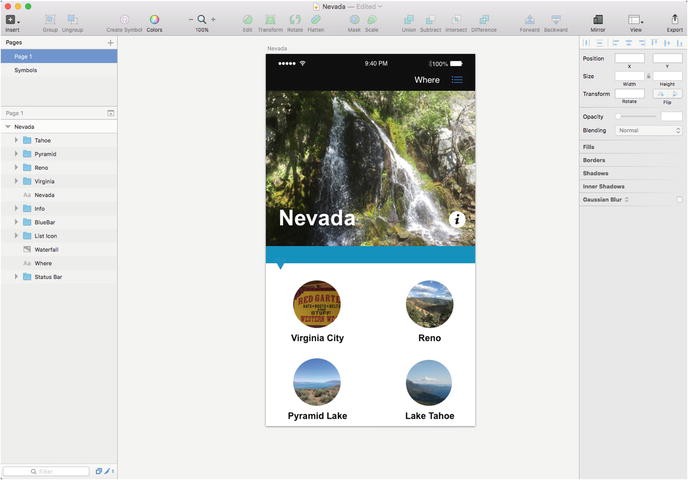Zoom out with the minus button
Screen dimensions: 688x480
[190, 20]
